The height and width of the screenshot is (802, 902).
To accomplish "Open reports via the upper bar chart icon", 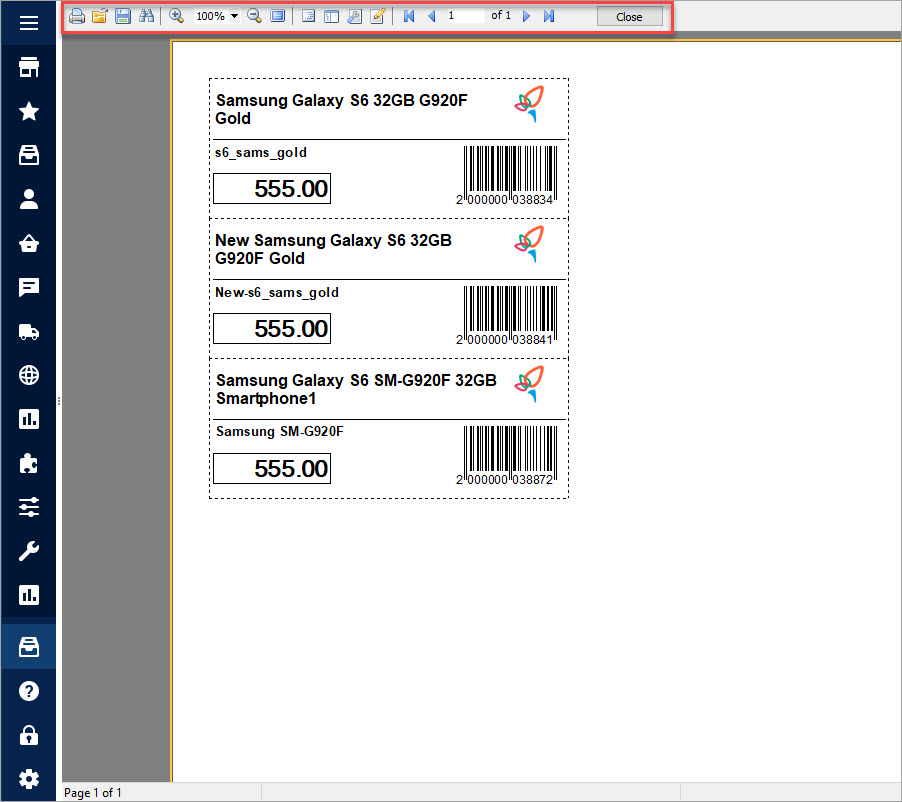I will [x=29, y=419].
